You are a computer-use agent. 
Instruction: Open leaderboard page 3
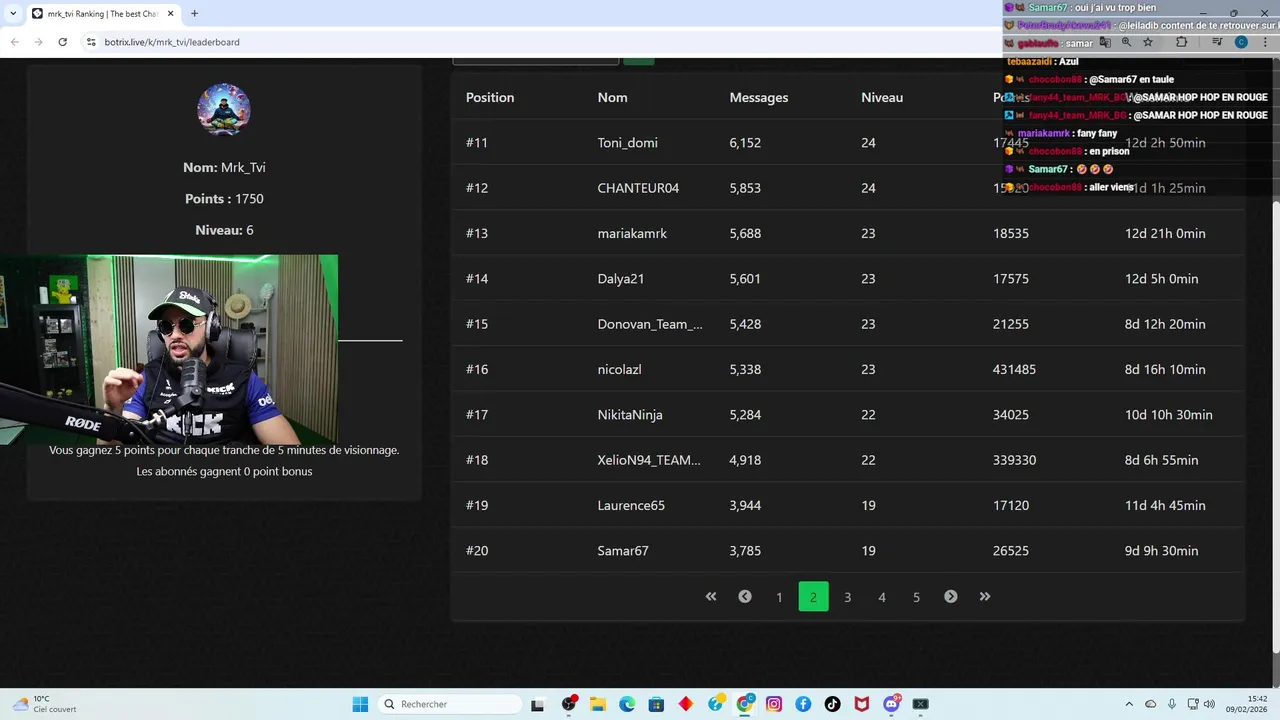click(847, 597)
